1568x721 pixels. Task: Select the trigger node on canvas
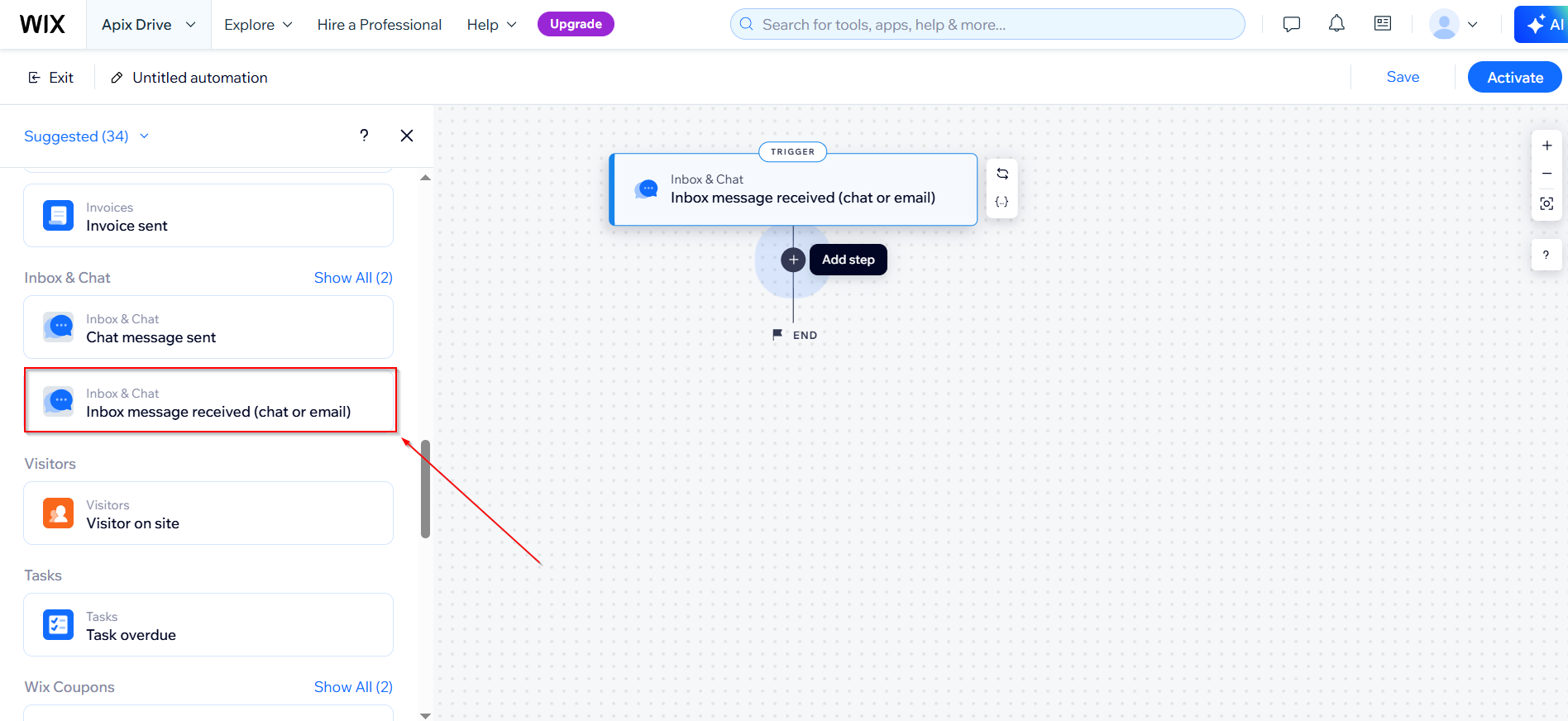pos(793,189)
